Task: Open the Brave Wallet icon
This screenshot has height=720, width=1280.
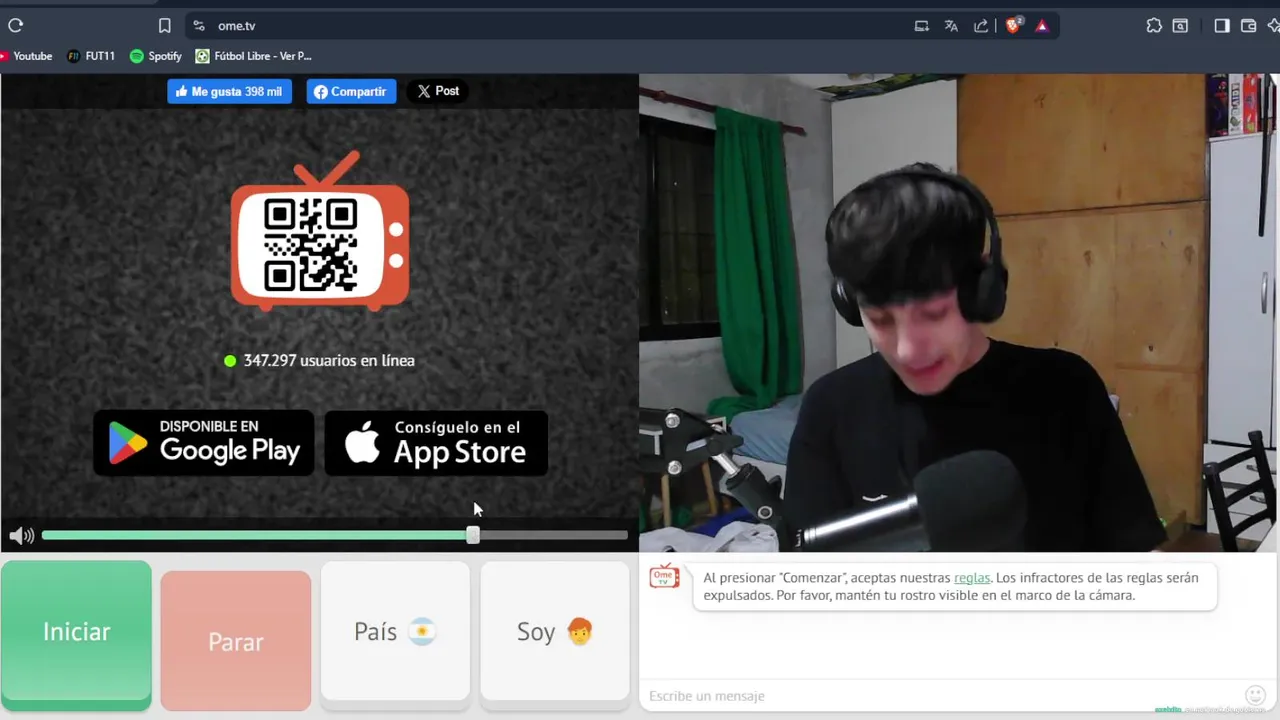Action: tap(1249, 26)
